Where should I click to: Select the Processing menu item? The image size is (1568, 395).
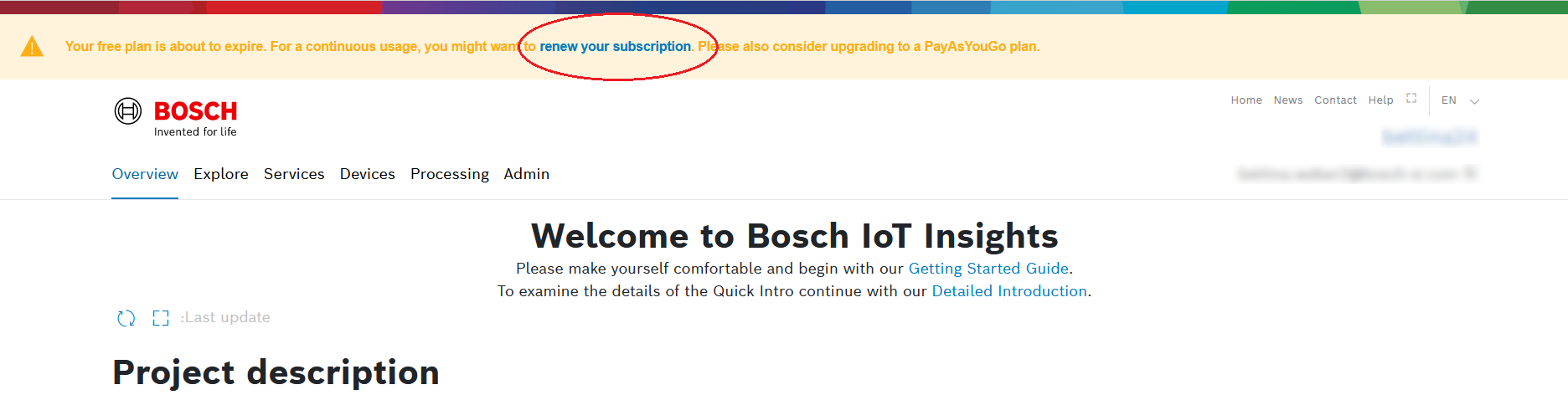(x=450, y=174)
